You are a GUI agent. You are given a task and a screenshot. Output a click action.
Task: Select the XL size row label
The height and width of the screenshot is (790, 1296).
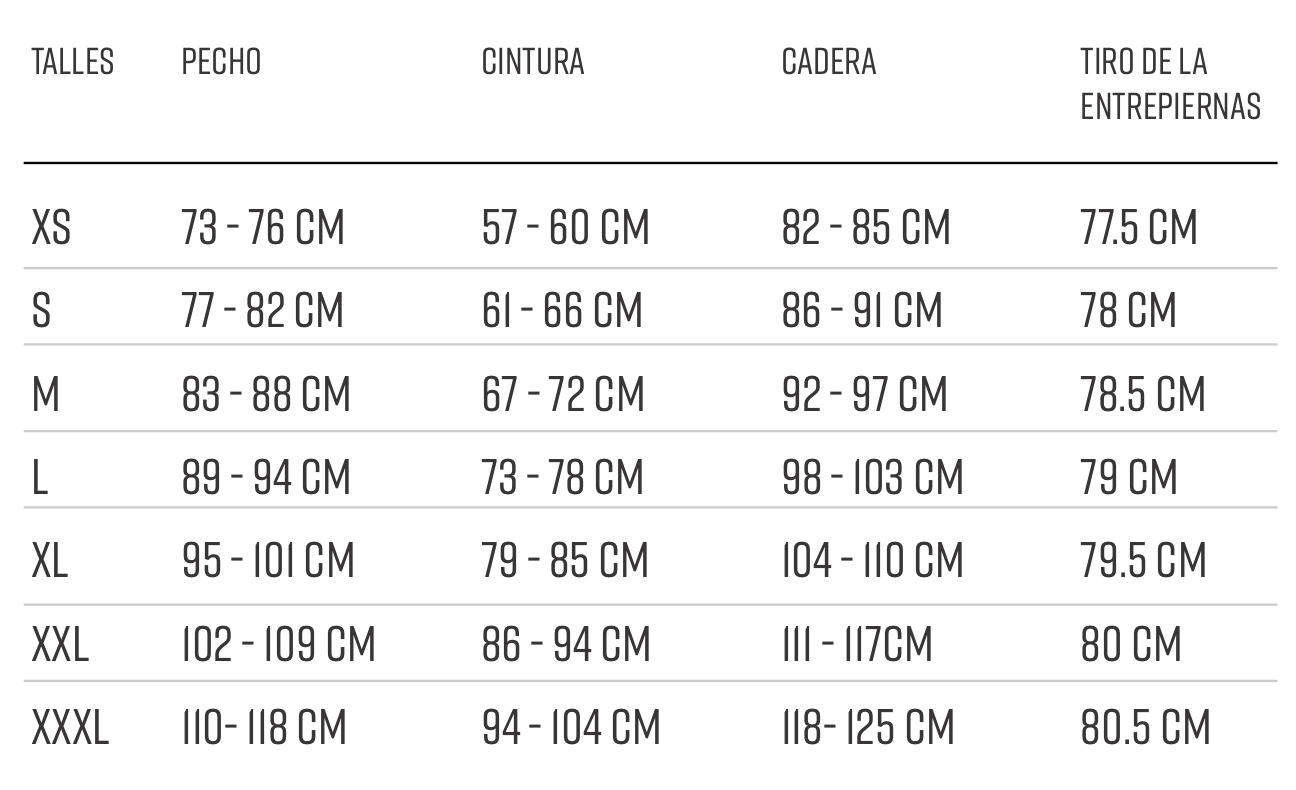[50, 560]
